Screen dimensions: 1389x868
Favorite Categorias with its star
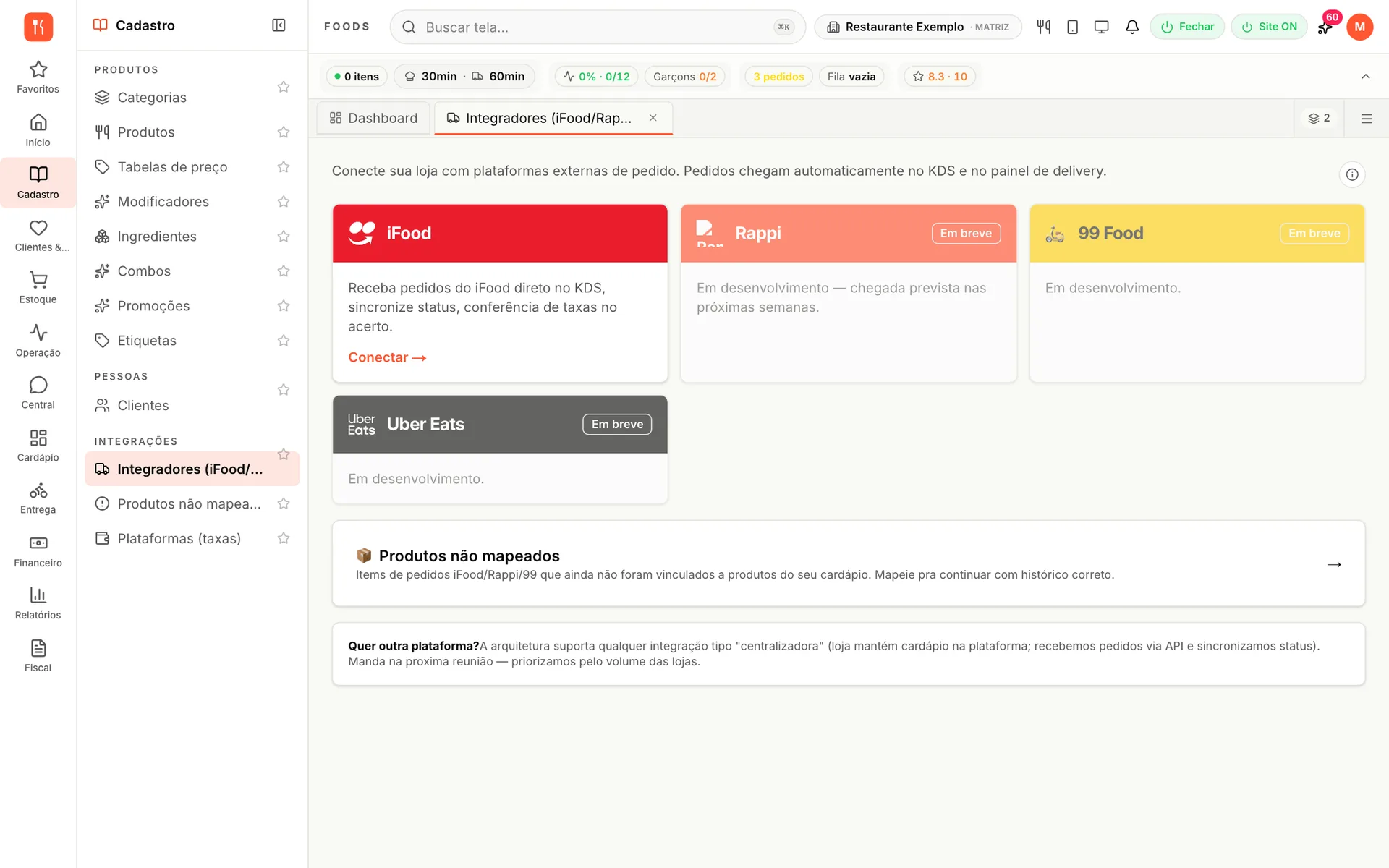pyautogui.click(x=284, y=87)
